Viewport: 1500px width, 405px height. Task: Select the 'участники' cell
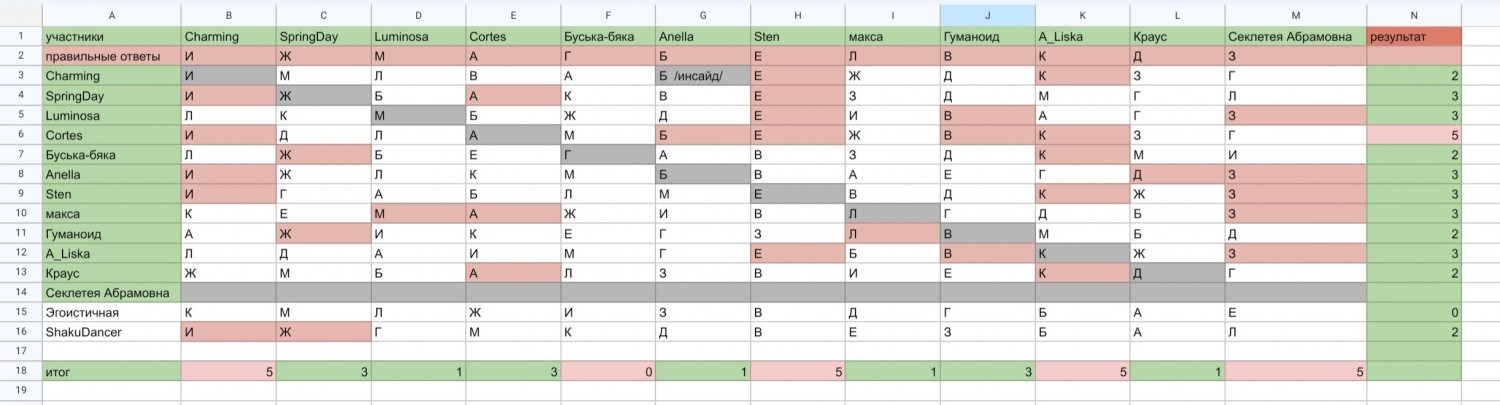[x=111, y=37]
